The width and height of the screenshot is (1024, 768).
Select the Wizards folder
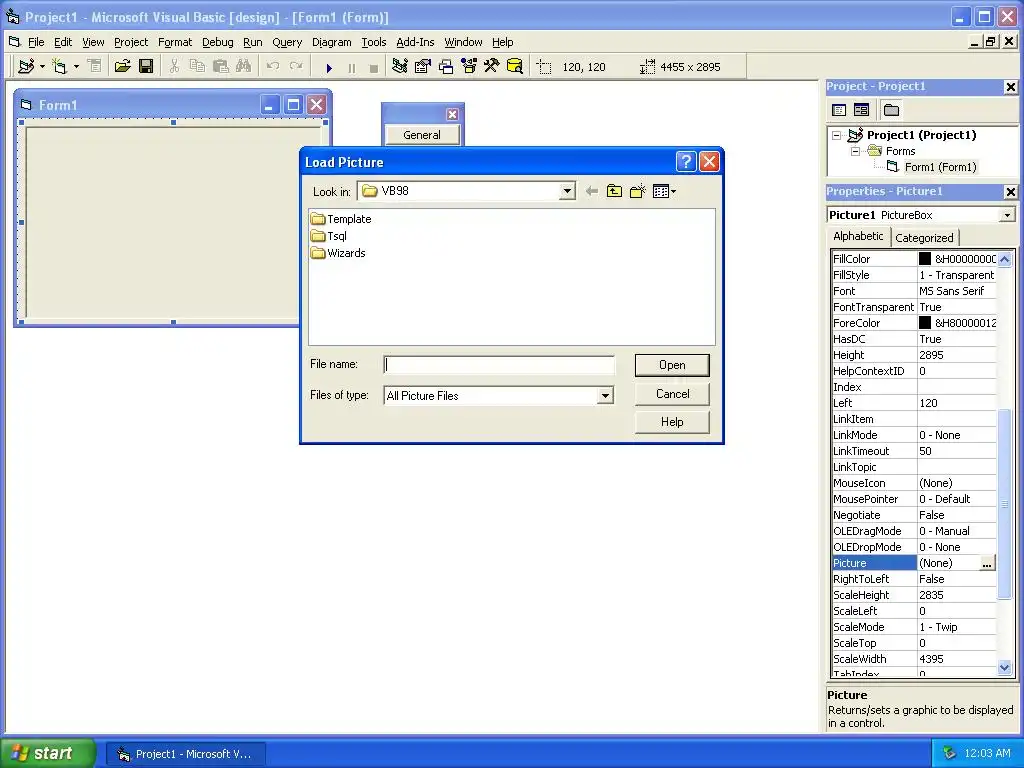click(x=338, y=253)
